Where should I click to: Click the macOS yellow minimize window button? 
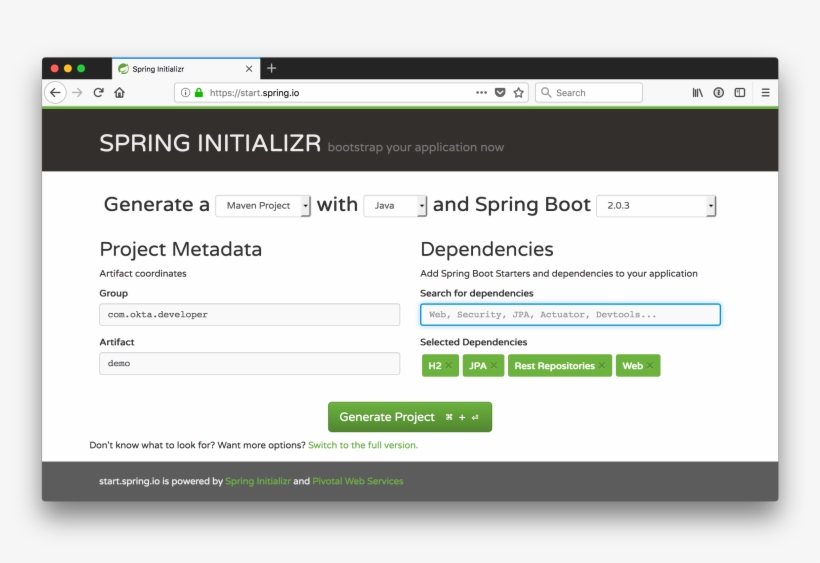(67, 68)
